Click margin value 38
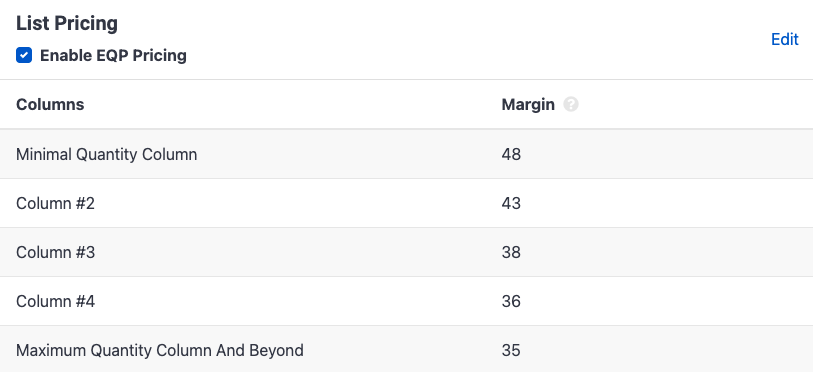 coord(511,253)
